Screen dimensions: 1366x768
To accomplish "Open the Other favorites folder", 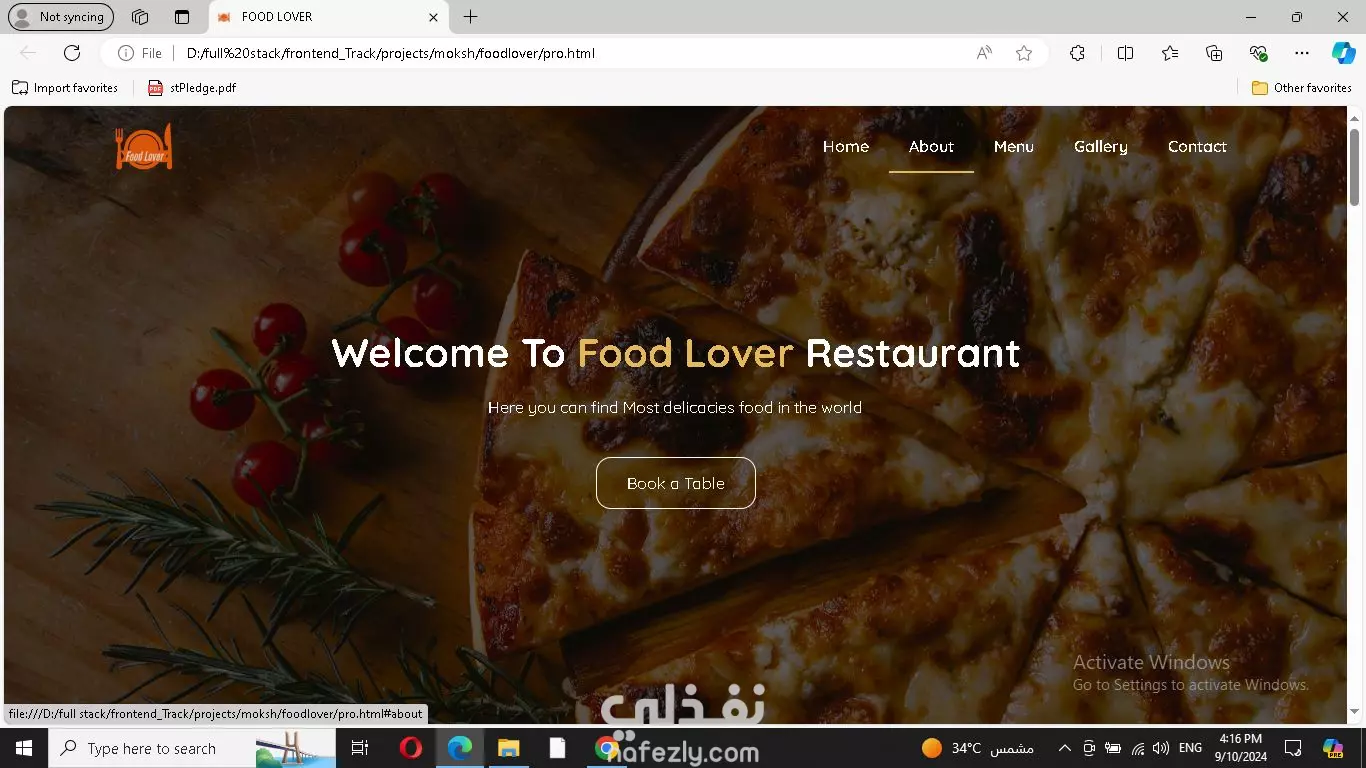I will [1302, 88].
